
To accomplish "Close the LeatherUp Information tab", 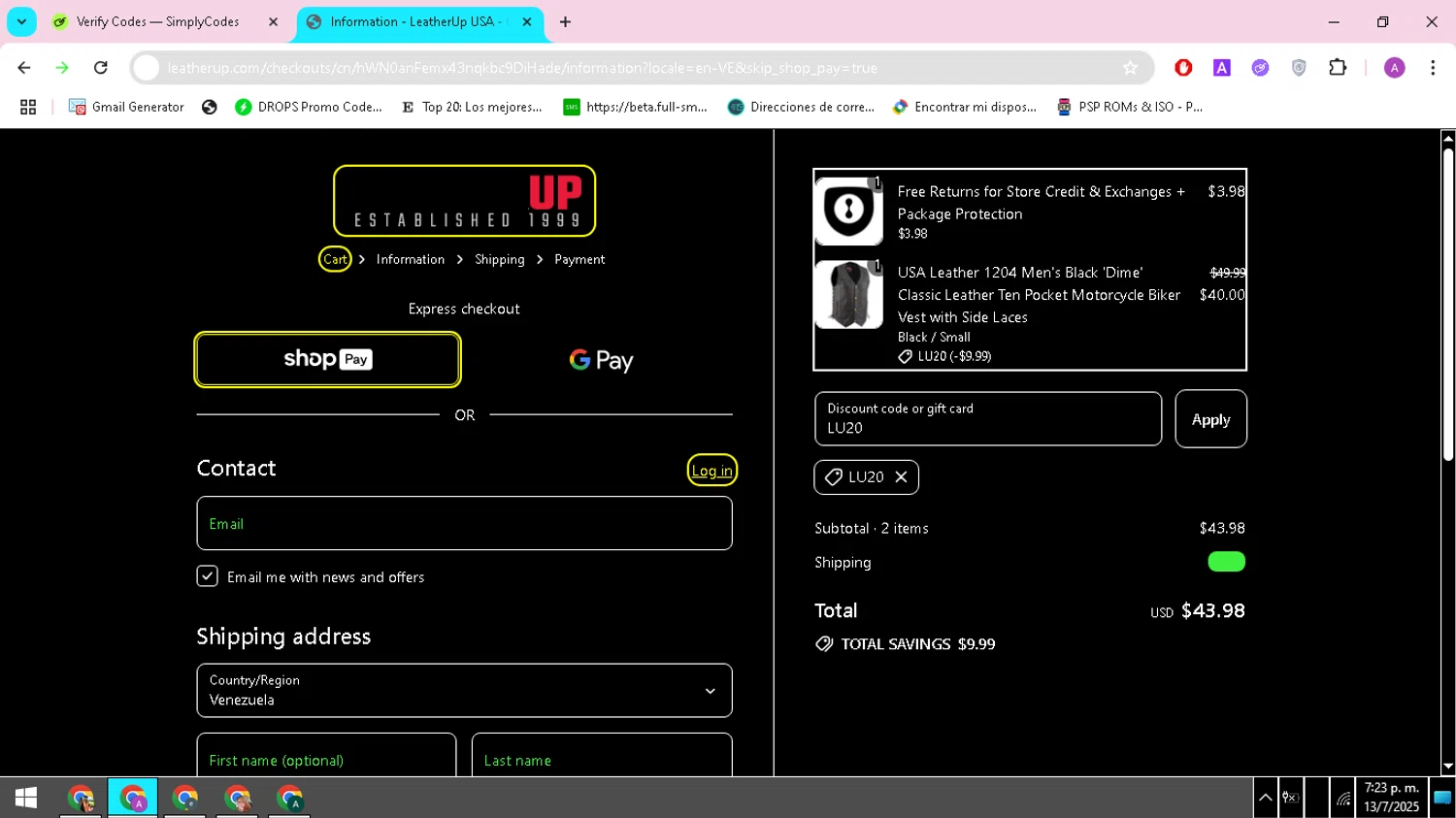I will (527, 21).
